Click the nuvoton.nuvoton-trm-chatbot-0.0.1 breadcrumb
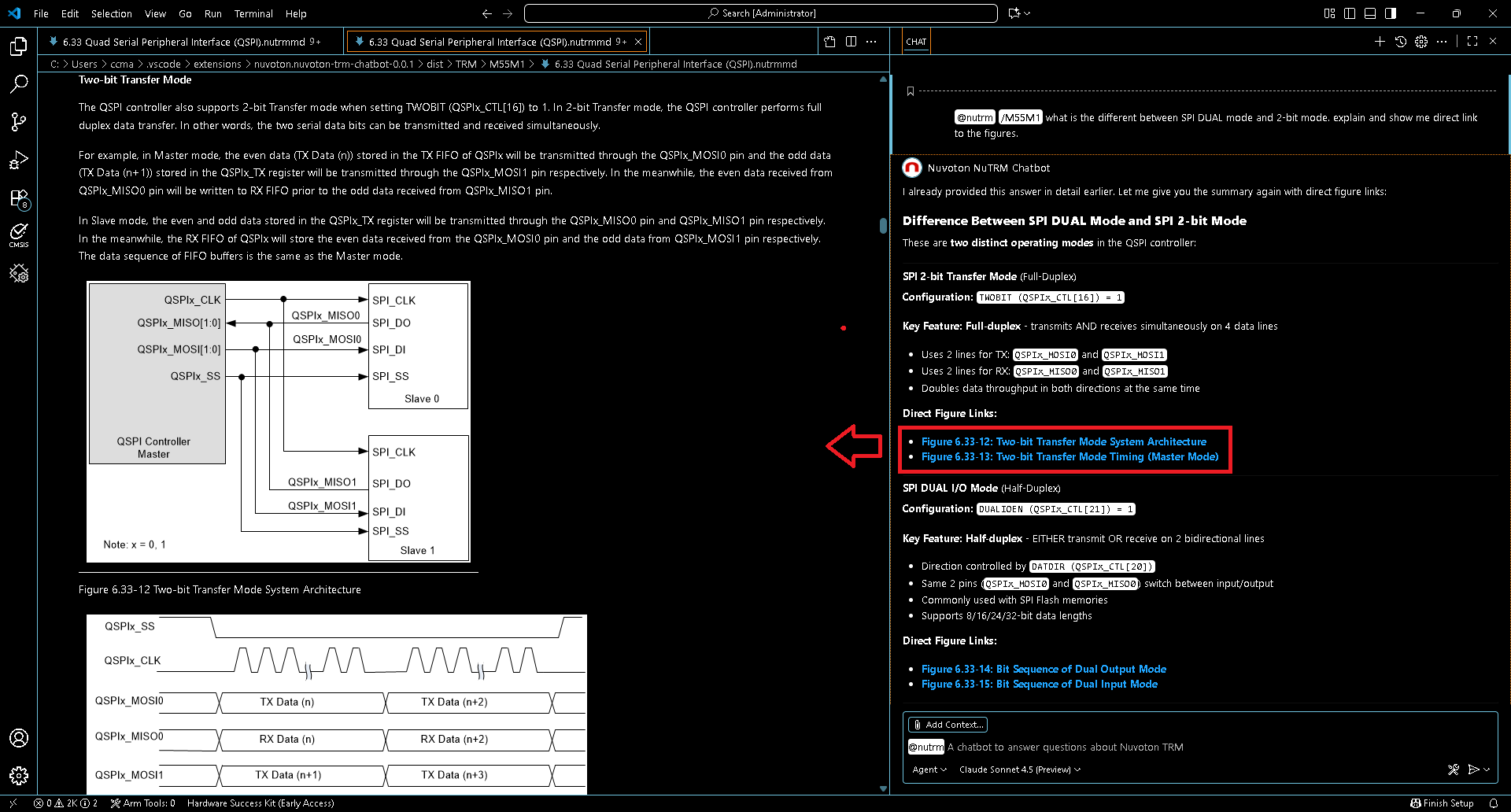Image resolution: width=1511 pixels, height=812 pixels. 334,65
